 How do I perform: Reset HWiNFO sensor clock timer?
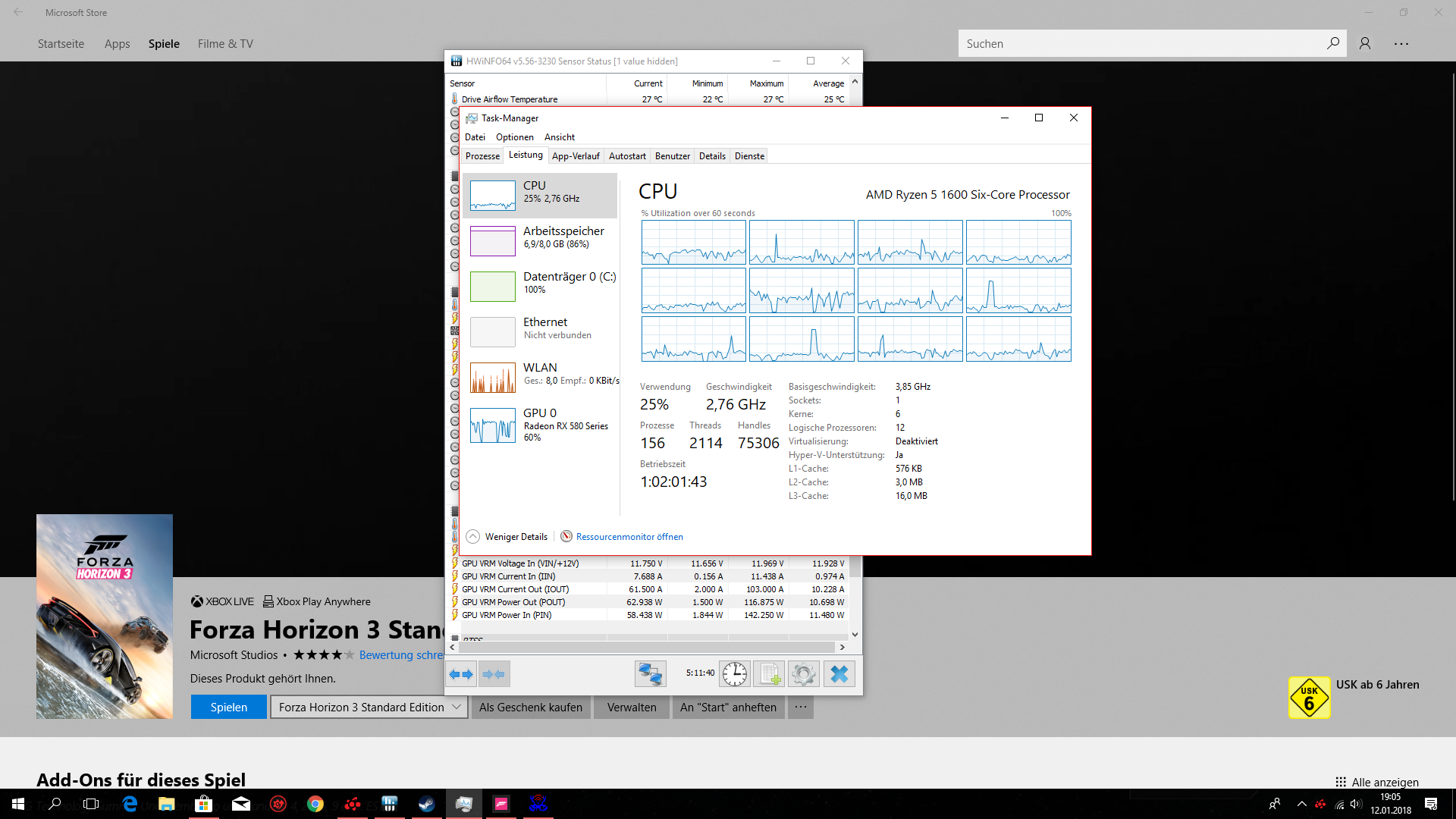(734, 673)
